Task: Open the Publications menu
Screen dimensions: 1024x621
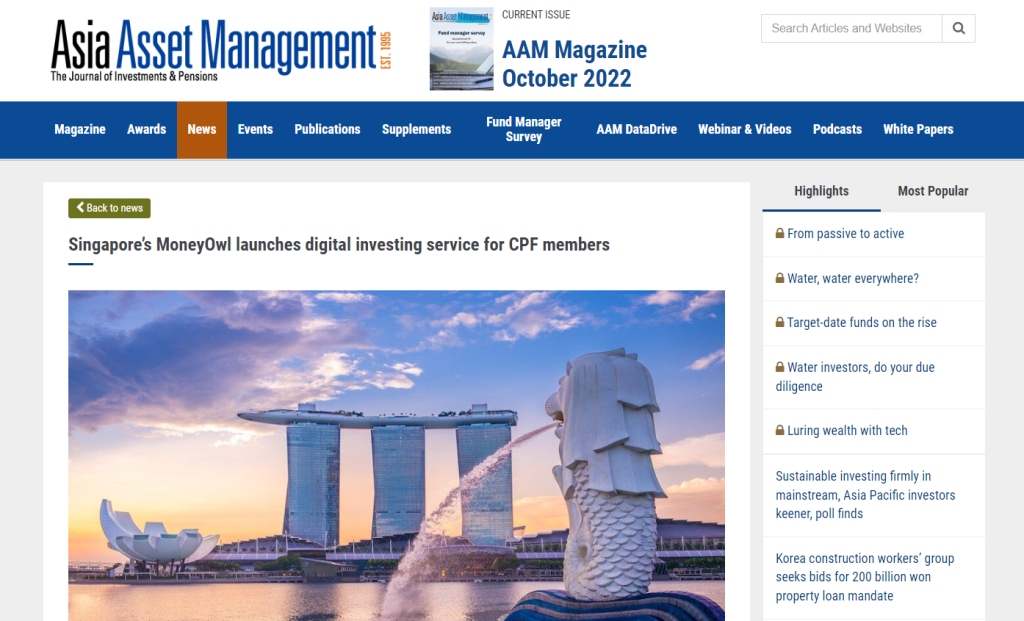Action: [x=327, y=129]
